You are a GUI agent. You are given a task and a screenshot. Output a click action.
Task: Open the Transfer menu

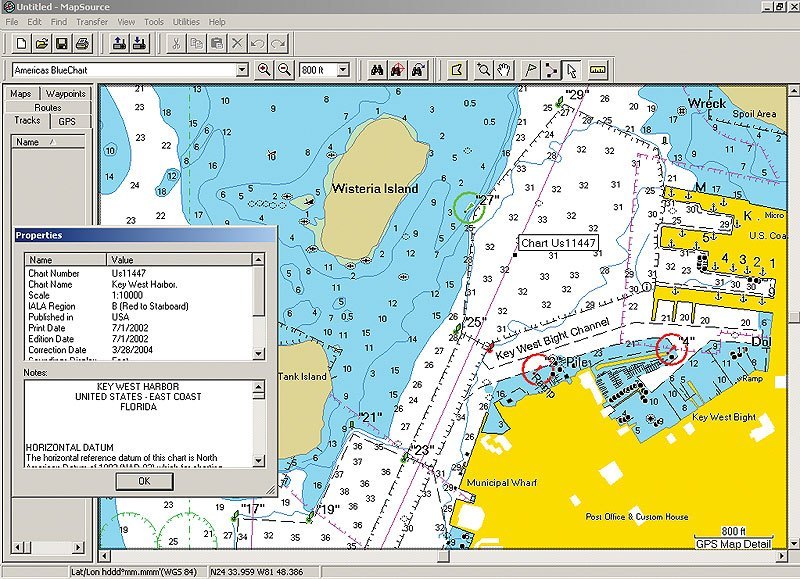(92, 21)
